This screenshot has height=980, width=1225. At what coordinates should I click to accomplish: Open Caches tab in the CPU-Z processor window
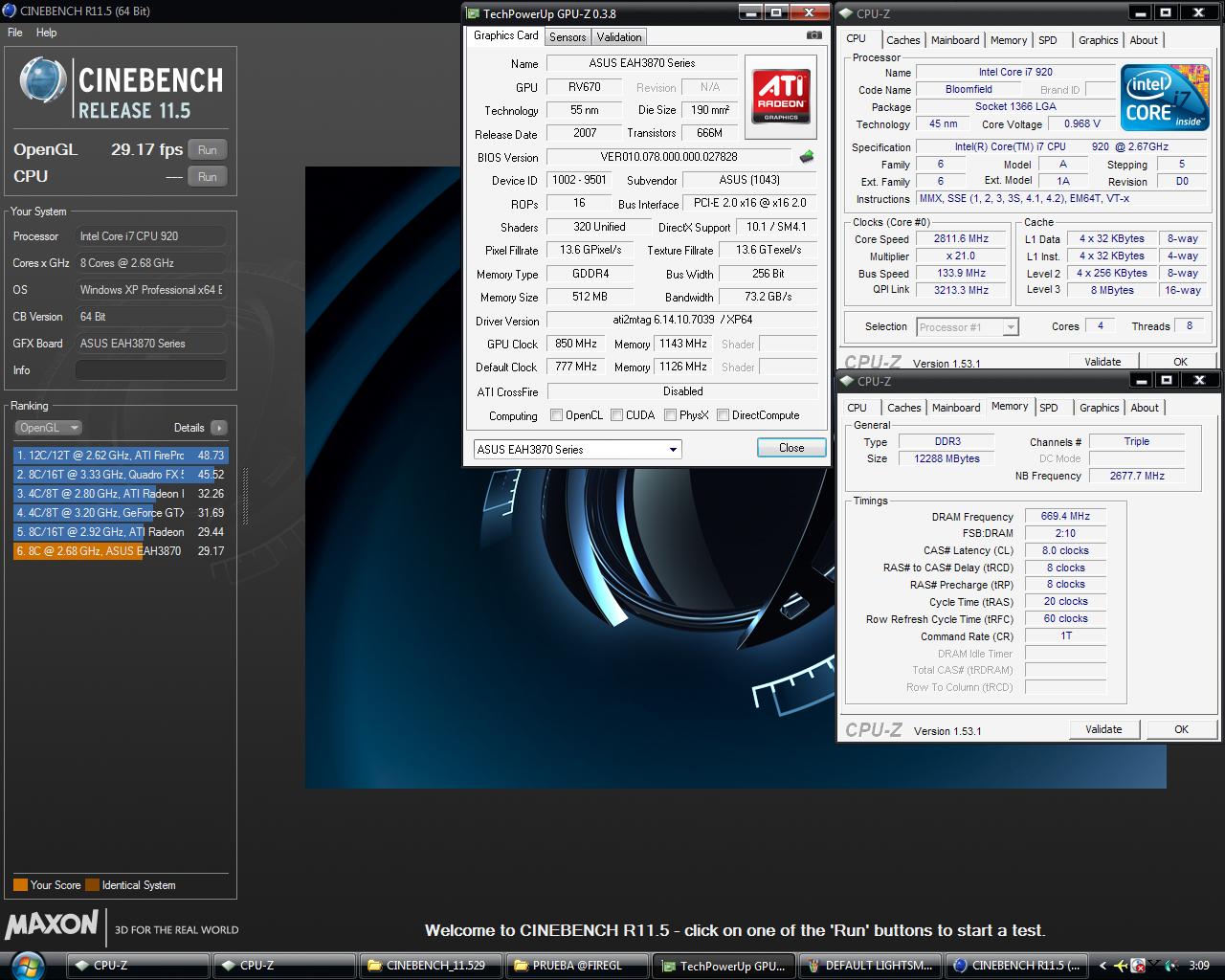click(902, 40)
